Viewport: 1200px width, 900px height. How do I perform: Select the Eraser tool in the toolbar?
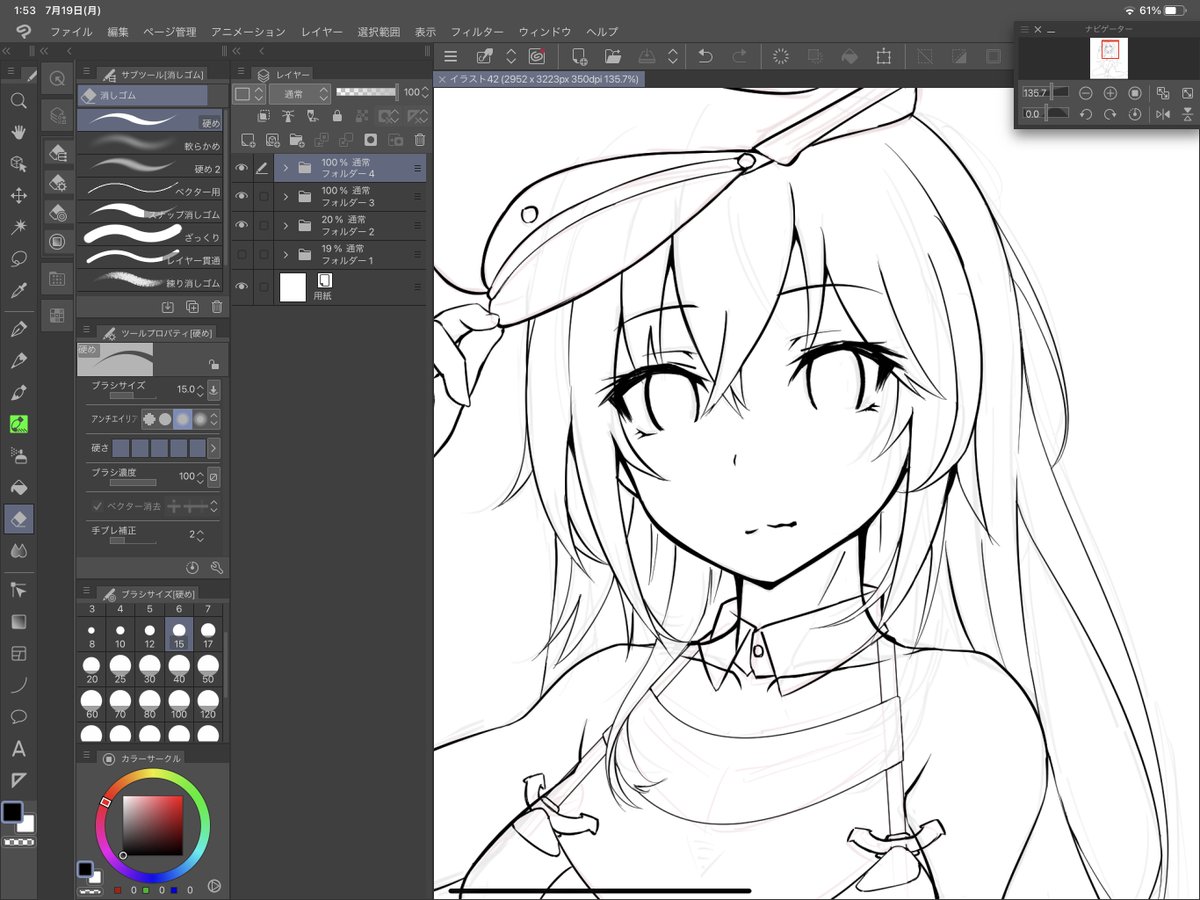pyautogui.click(x=19, y=518)
